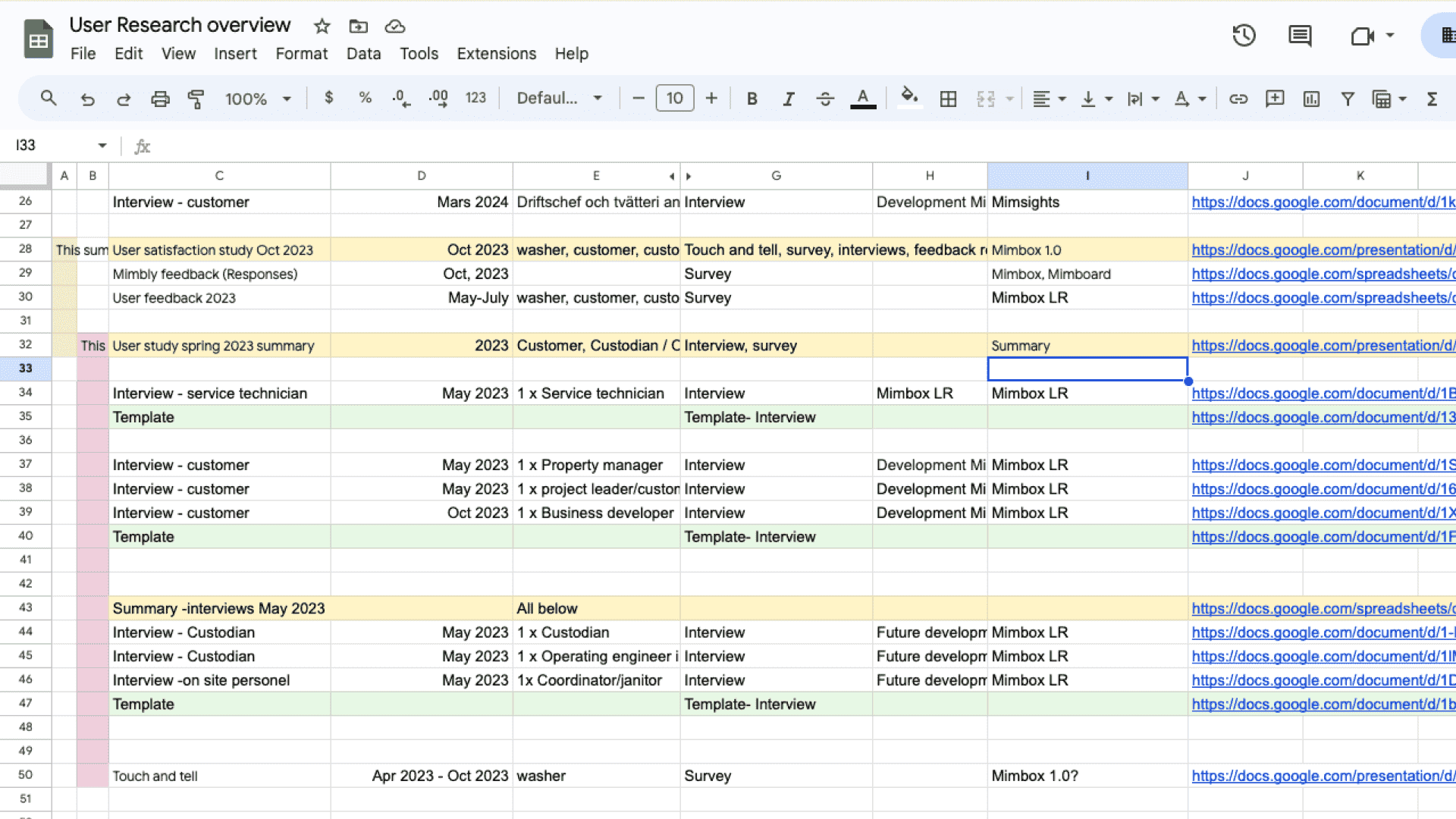Click the merge cells icon
1456x819 pixels.
point(985,99)
